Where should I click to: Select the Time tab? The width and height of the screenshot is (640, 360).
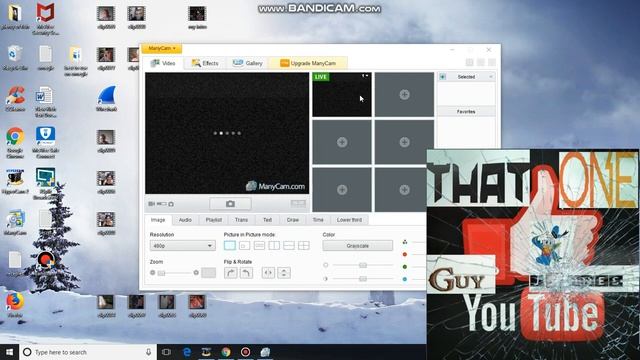(318, 220)
